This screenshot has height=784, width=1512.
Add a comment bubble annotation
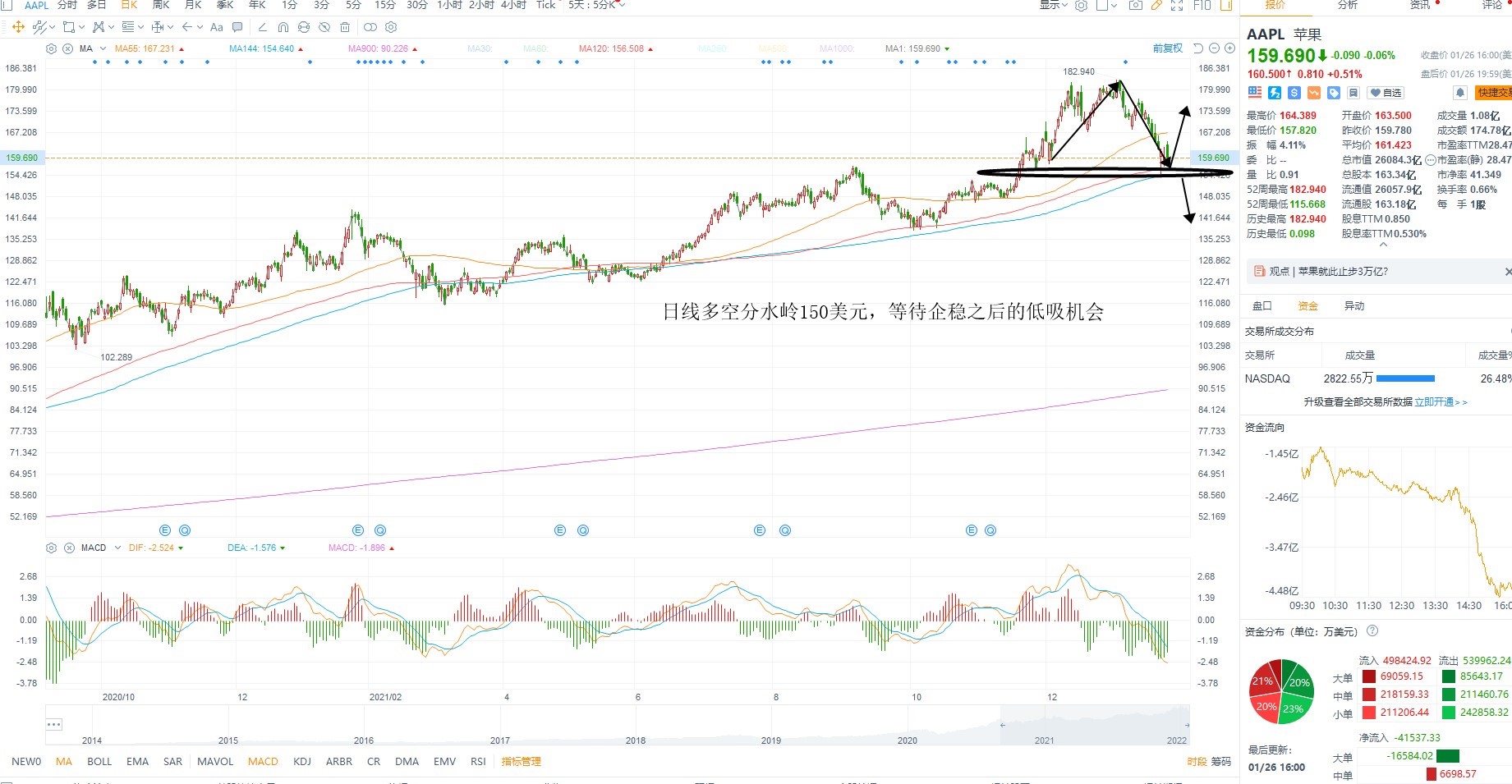pos(237,27)
